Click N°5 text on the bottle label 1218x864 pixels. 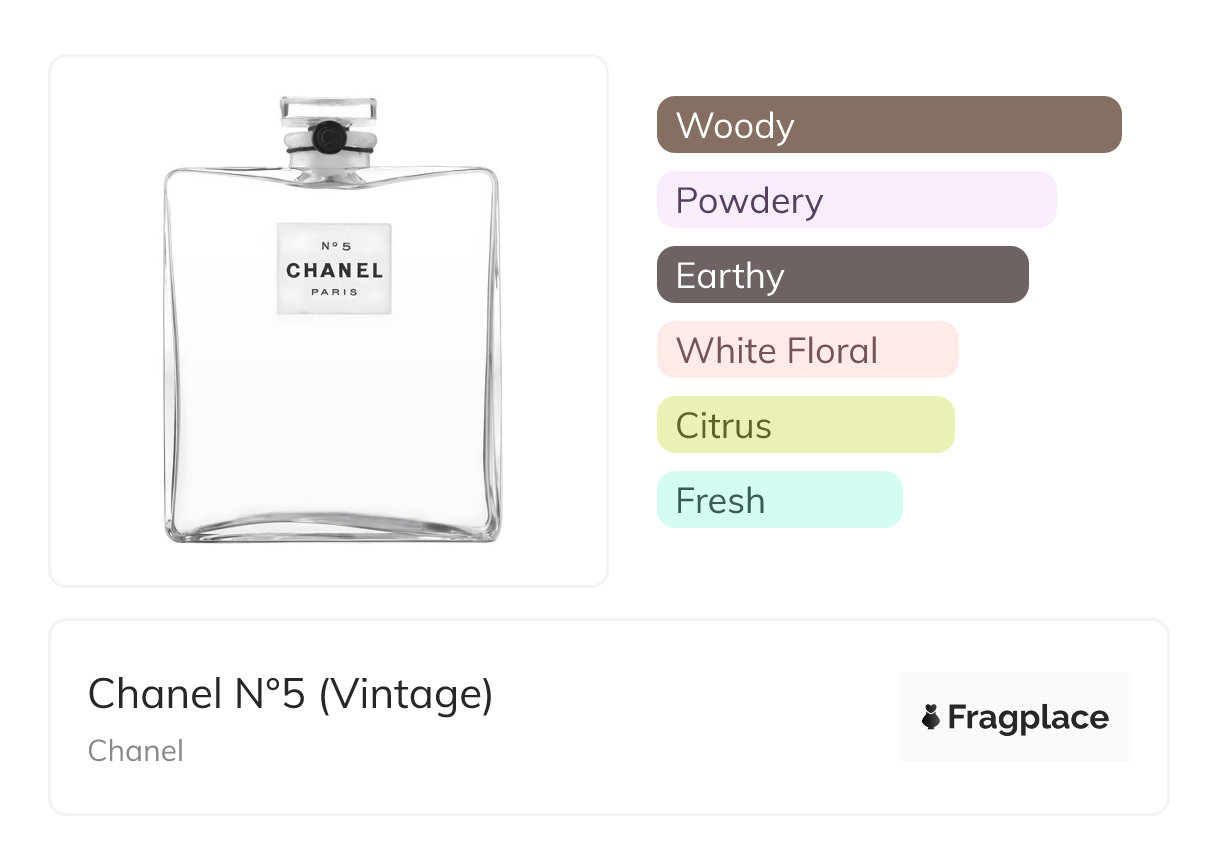[x=334, y=246]
